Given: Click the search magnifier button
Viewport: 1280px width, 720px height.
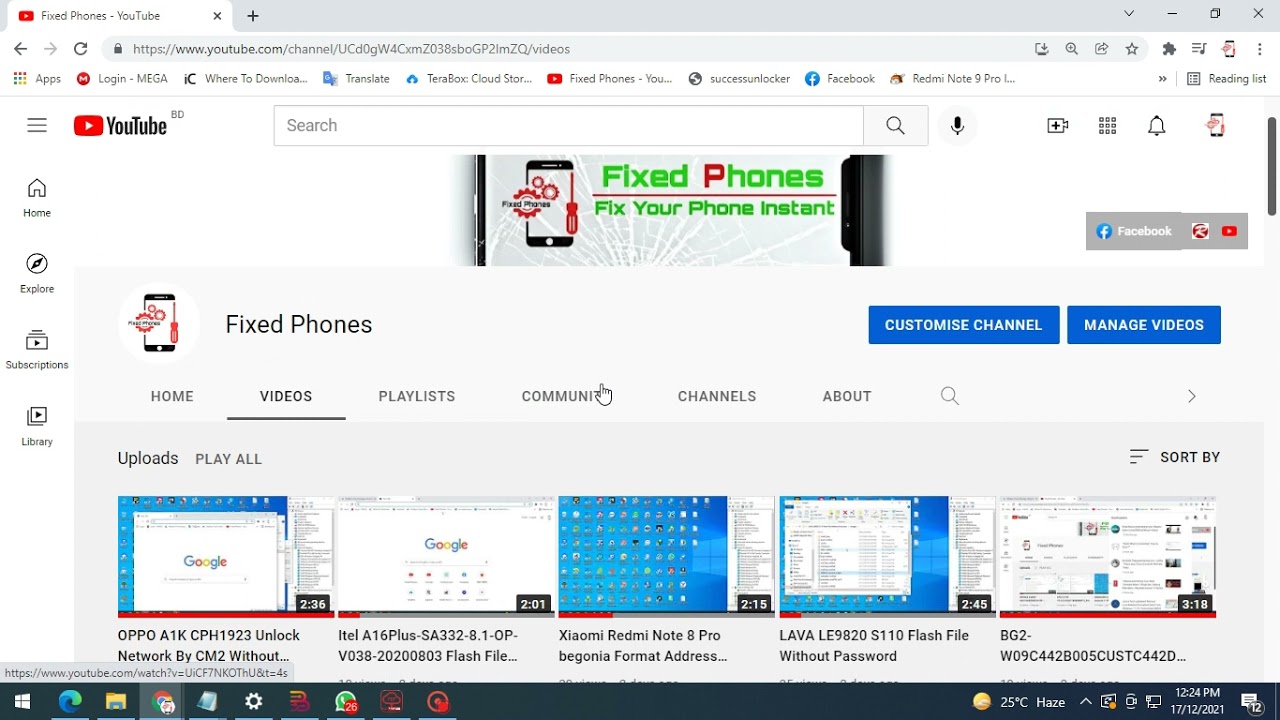Looking at the screenshot, I should (x=895, y=125).
